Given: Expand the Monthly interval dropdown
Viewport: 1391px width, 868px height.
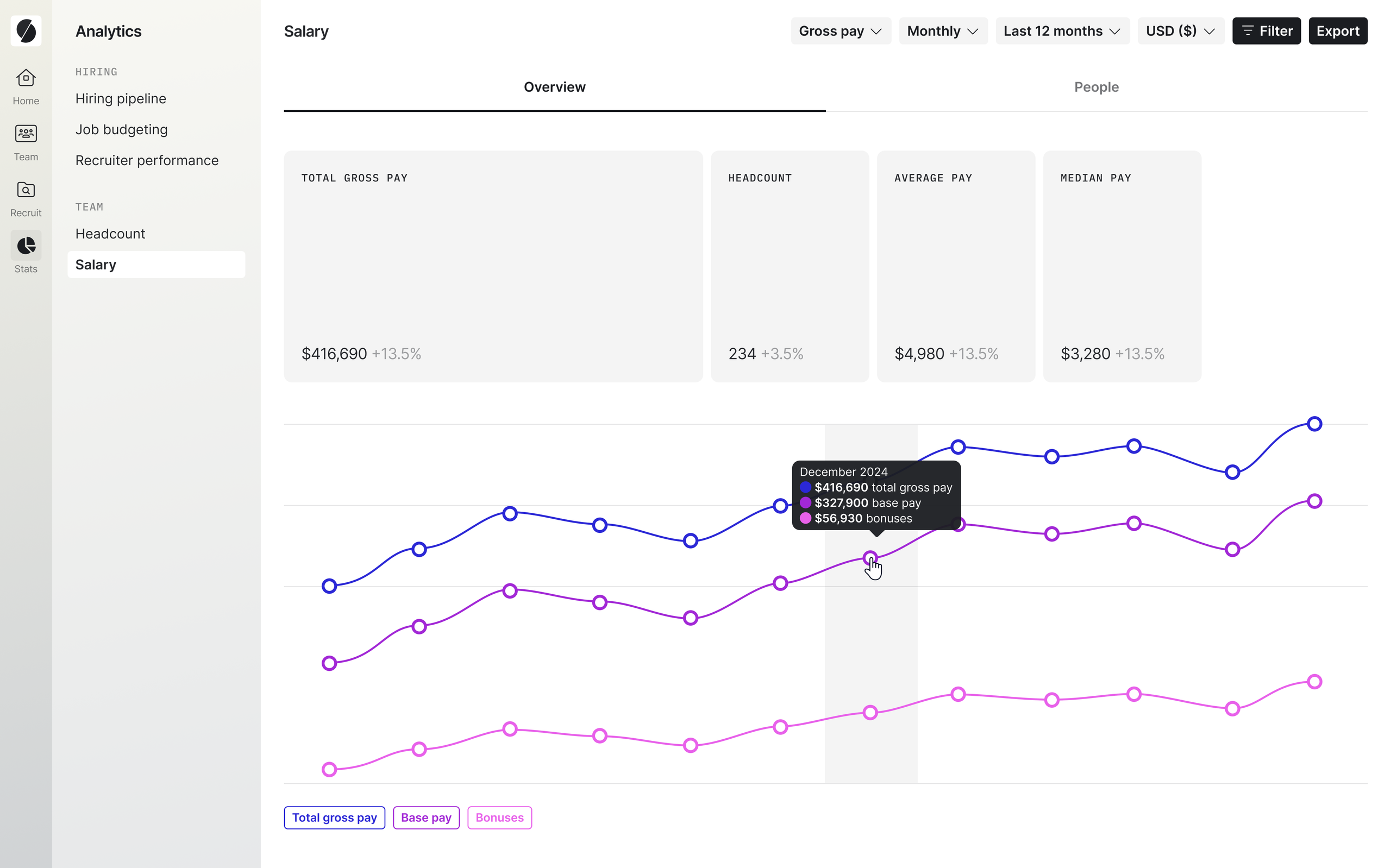Looking at the screenshot, I should click(943, 31).
